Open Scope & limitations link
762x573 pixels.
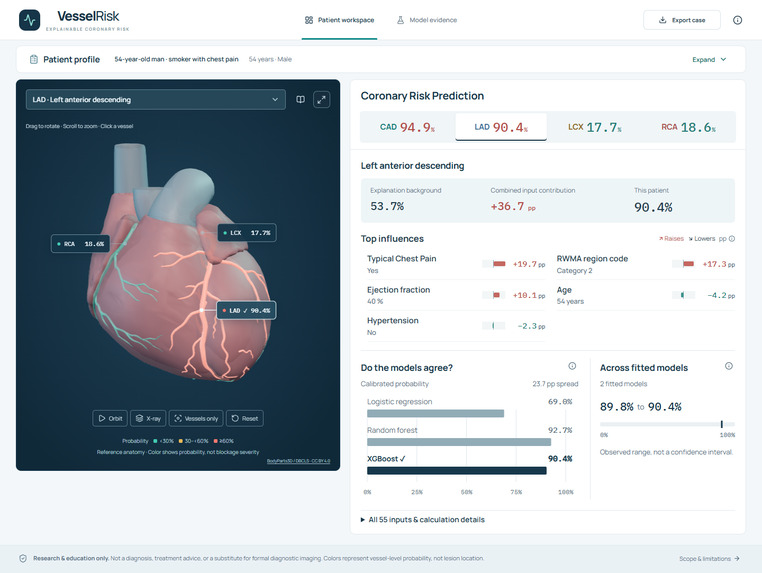point(710,559)
